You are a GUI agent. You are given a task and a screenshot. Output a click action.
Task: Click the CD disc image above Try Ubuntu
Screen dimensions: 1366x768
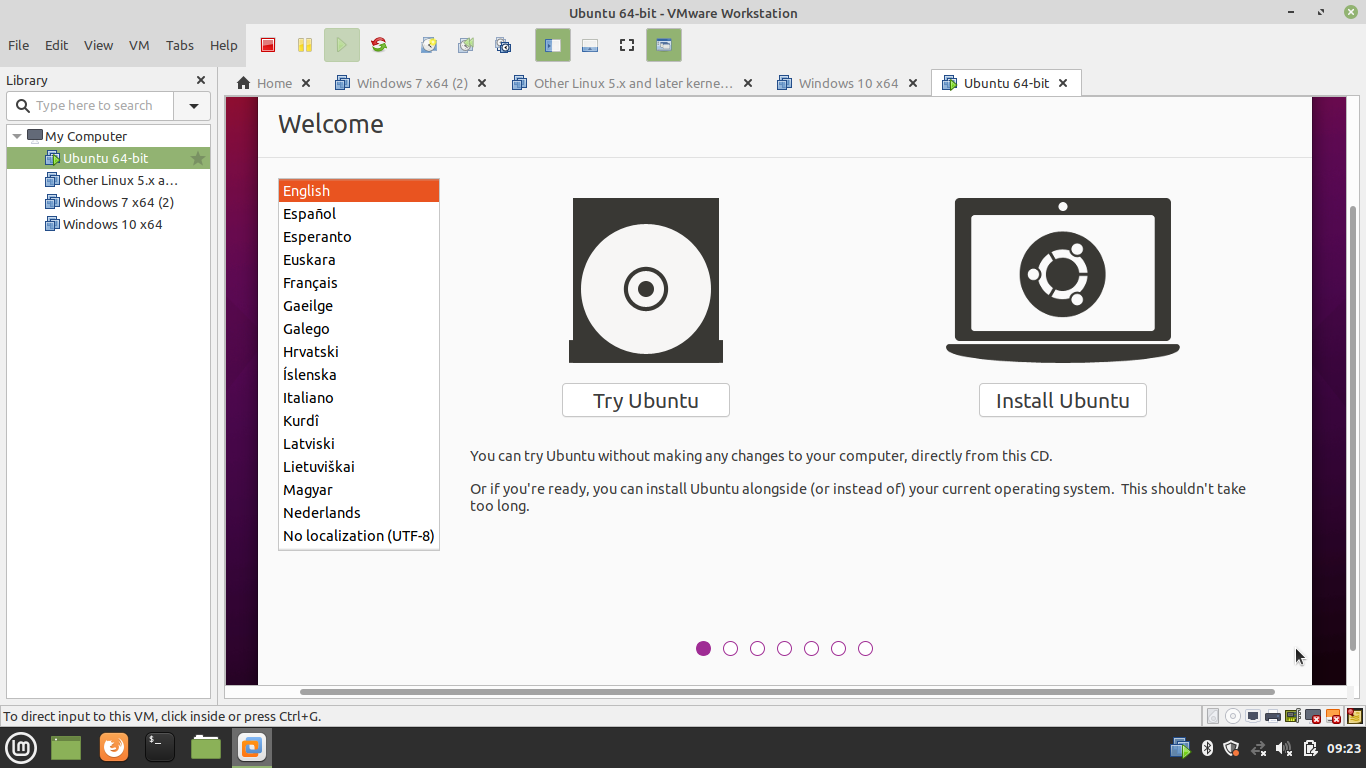point(646,280)
